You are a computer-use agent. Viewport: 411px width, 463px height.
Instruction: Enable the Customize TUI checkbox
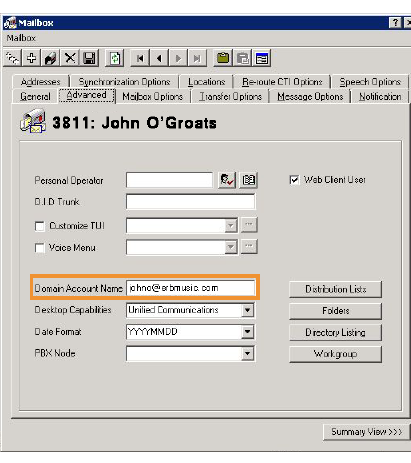(x=39, y=226)
